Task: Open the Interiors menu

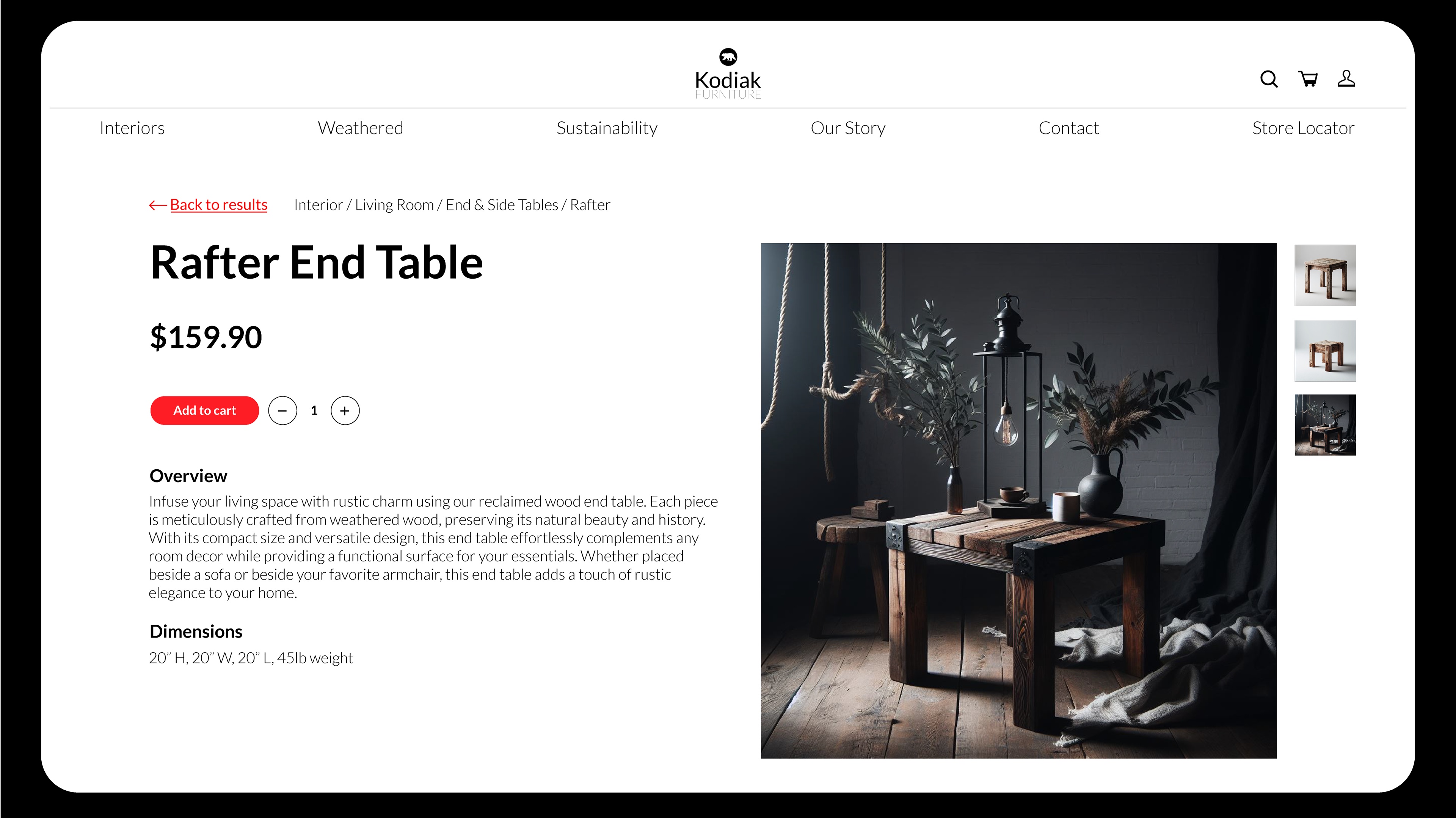Action: coord(132,128)
